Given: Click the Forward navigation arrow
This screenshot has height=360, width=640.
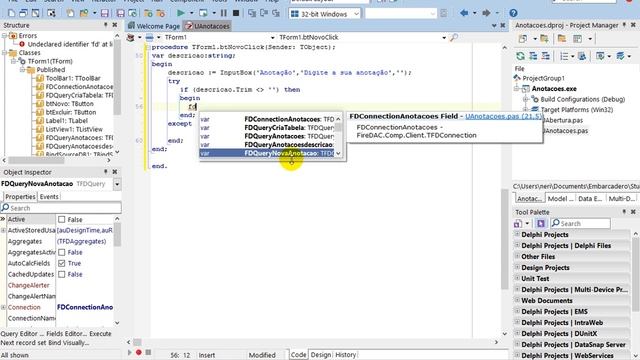Looking at the screenshot, I should [x=486, y=13].
